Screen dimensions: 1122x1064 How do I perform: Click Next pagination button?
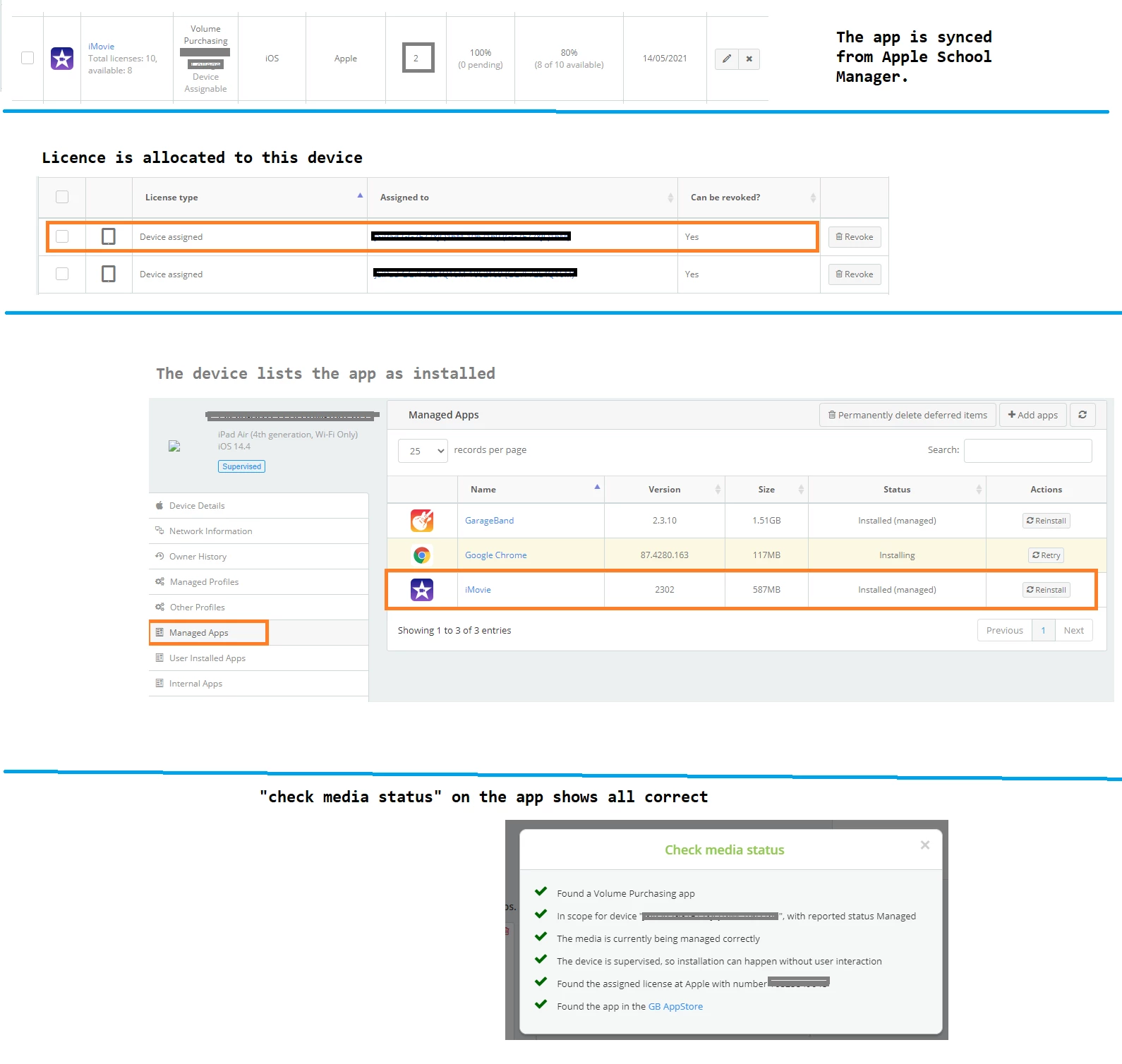pyautogui.click(x=1073, y=631)
